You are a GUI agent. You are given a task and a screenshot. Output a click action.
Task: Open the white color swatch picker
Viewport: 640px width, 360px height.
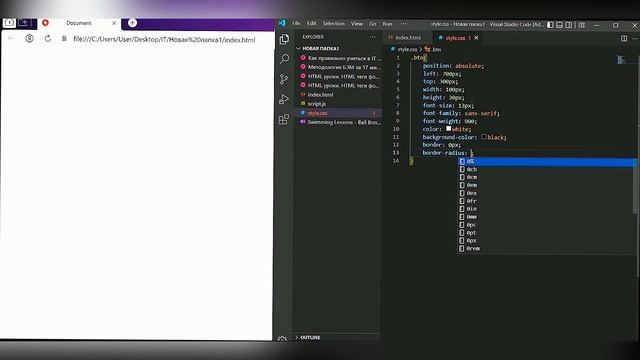click(x=448, y=129)
